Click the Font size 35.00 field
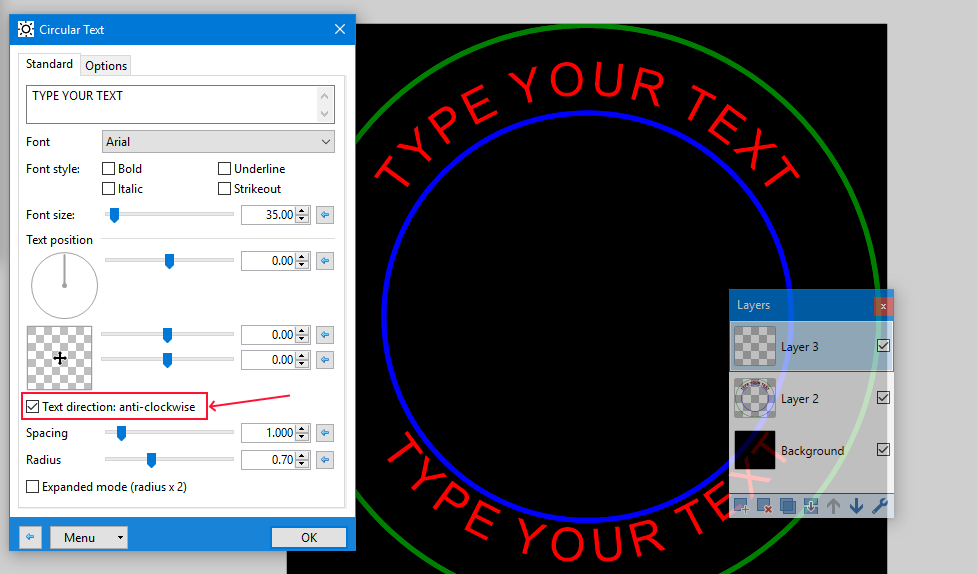Image resolution: width=977 pixels, height=574 pixels. [268, 215]
